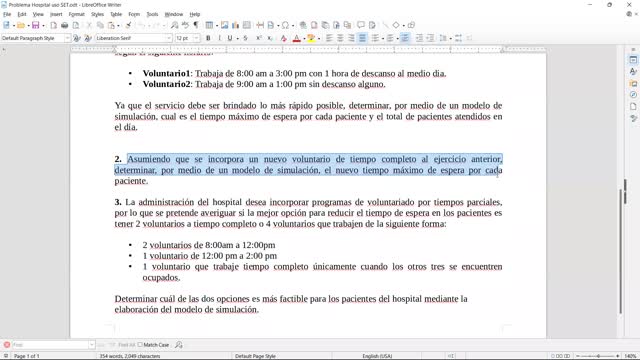The image size is (640, 360).
Task: Open the font size 12 pt dropdown
Action: [x=196, y=38]
